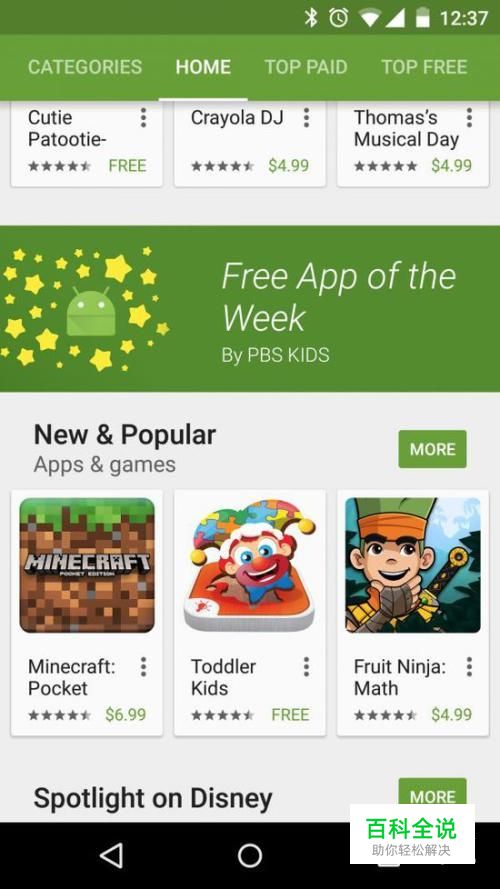Open the Minecraft Pocket Edition app icon
The height and width of the screenshot is (889, 500).
pos(87,565)
